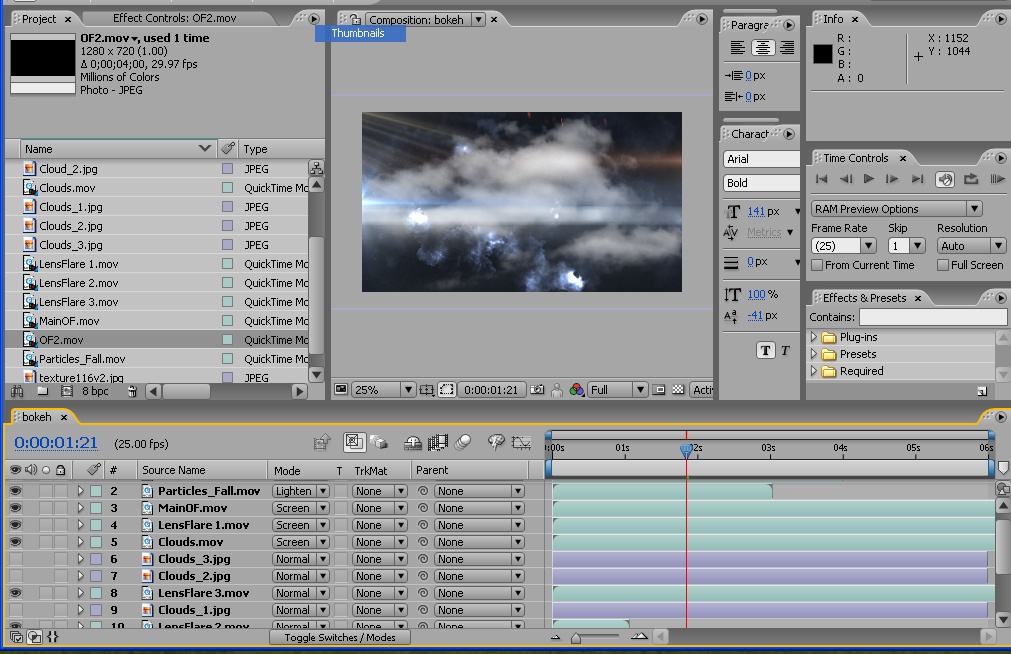
Task: Click the motion blur enable icon in timeline
Action: 463,442
